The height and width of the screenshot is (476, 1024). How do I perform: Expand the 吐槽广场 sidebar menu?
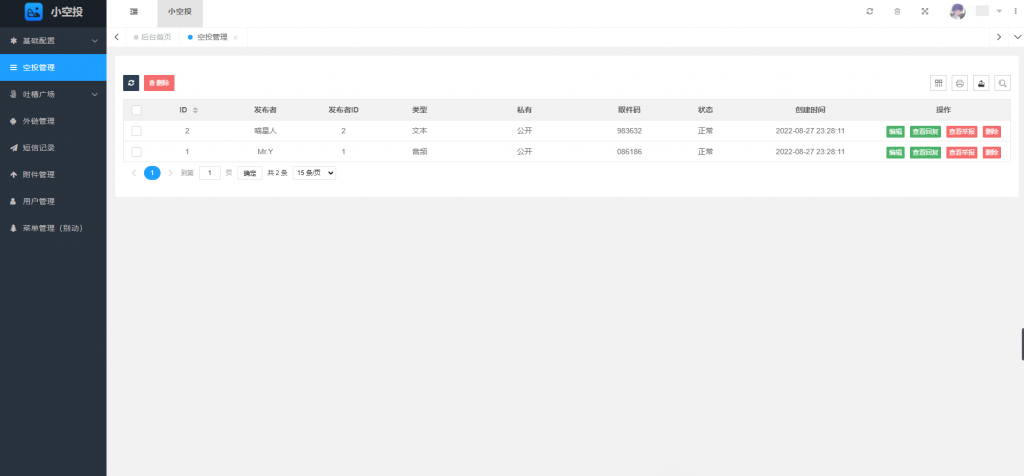[53, 94]
